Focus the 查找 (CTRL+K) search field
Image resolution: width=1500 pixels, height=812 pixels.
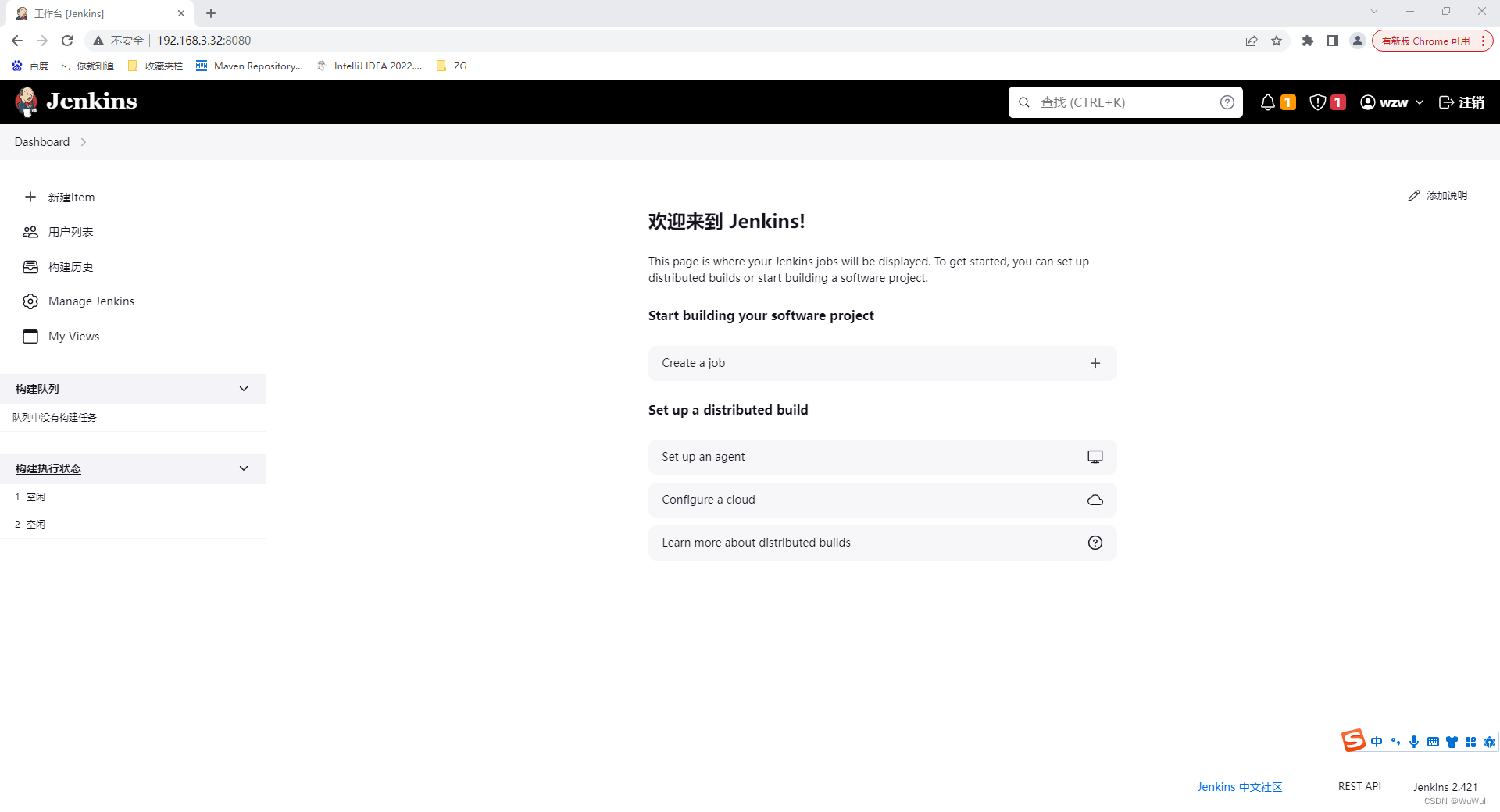click(x=1125, y=102)
